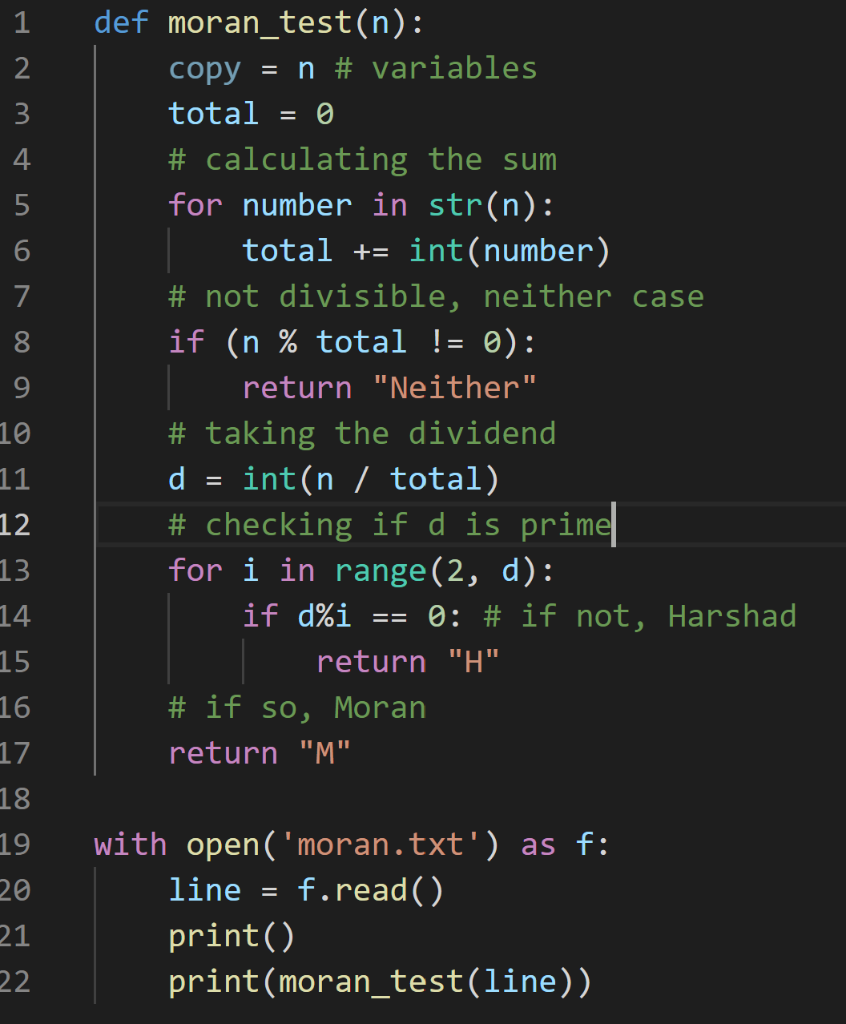
Task: Click the "M" string on line 17
Action: pos(325,754)
